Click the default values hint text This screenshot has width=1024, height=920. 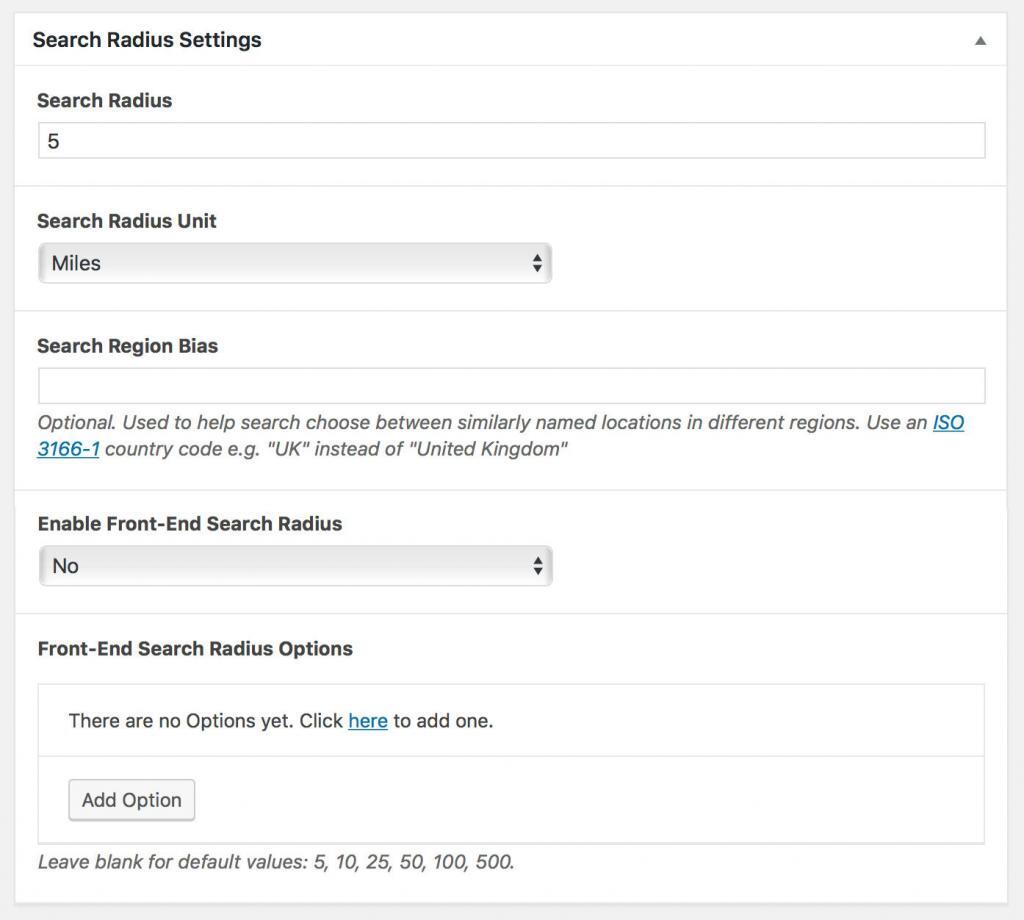pyautogui.click(x=276, y=861)
